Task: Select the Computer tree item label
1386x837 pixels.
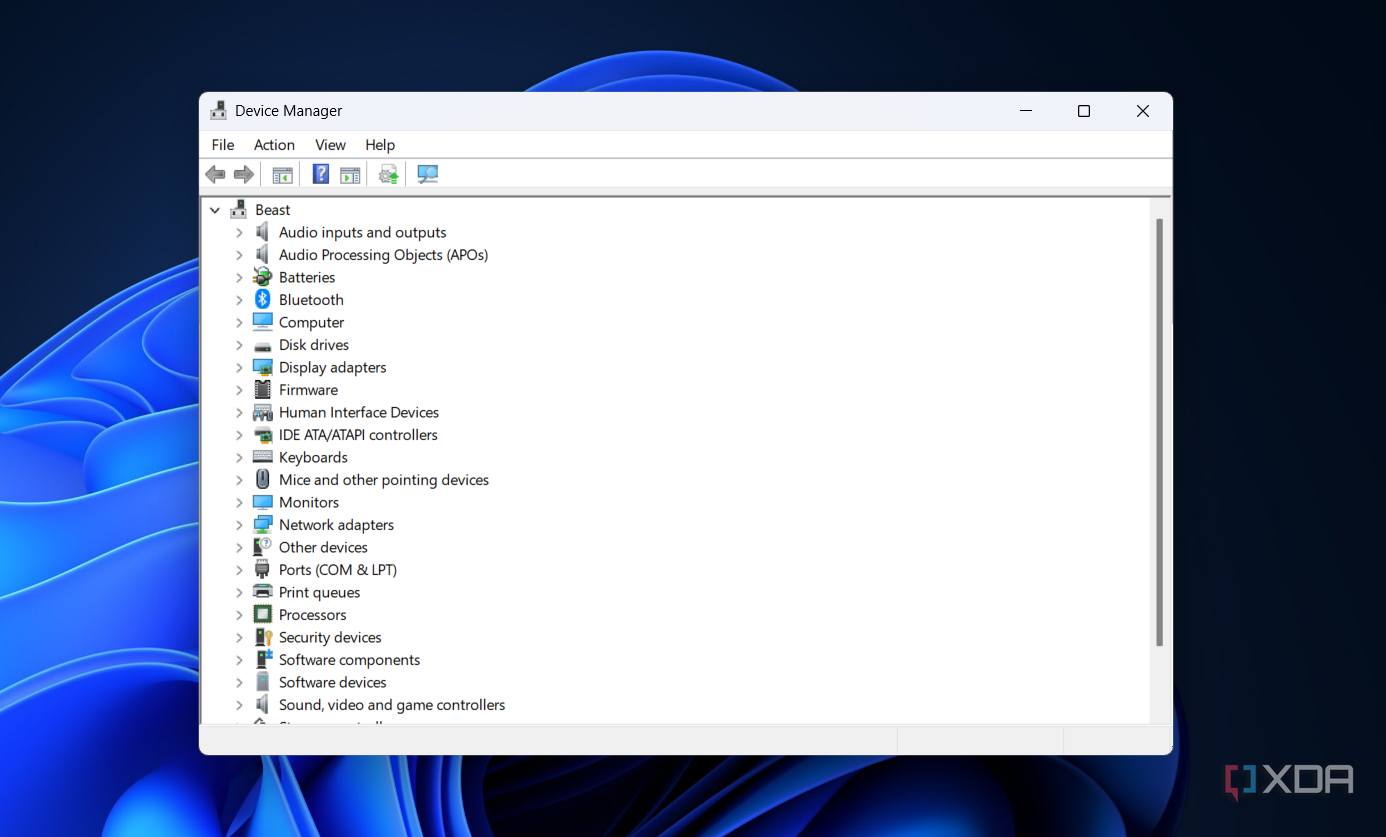Action: [x=311, y=322]
